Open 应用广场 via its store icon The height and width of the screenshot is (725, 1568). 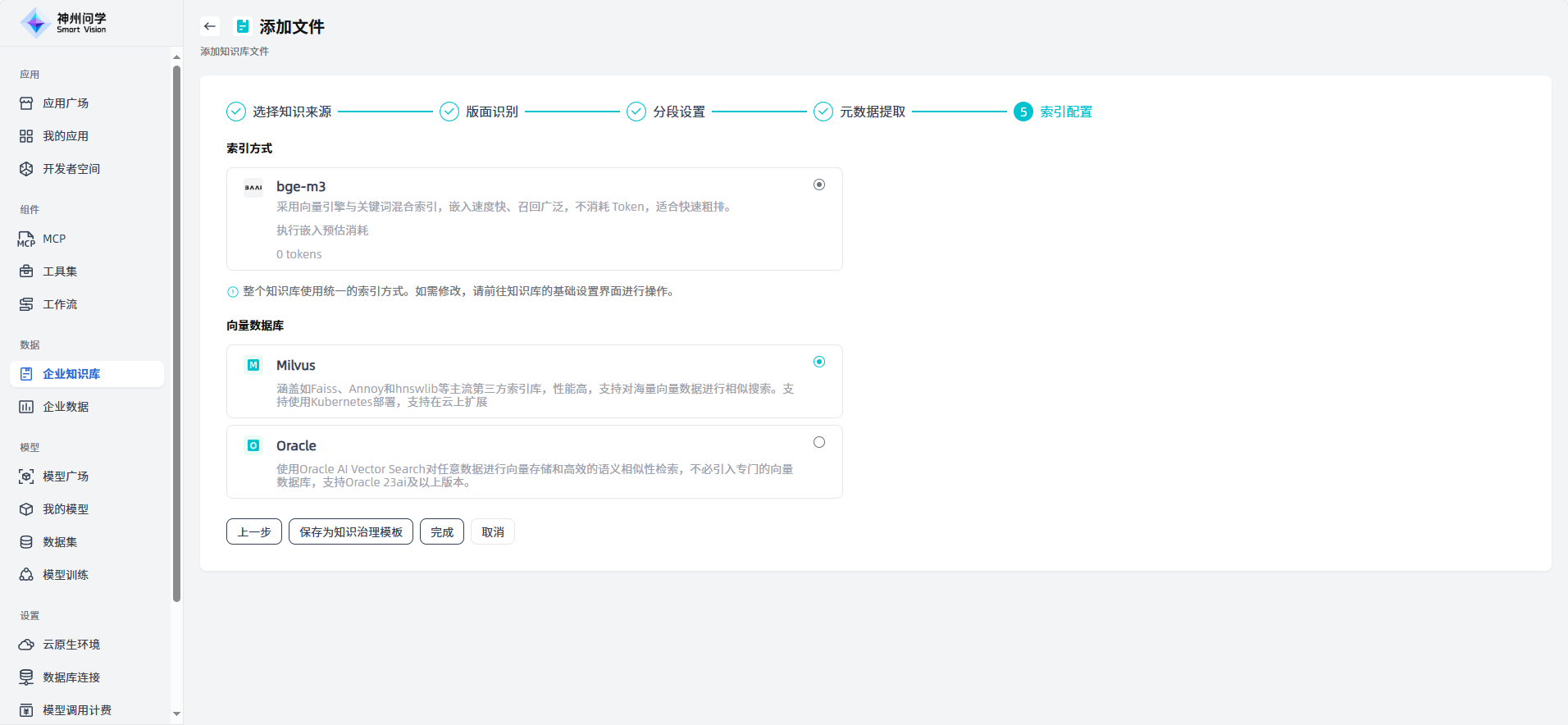click(26, 103)
